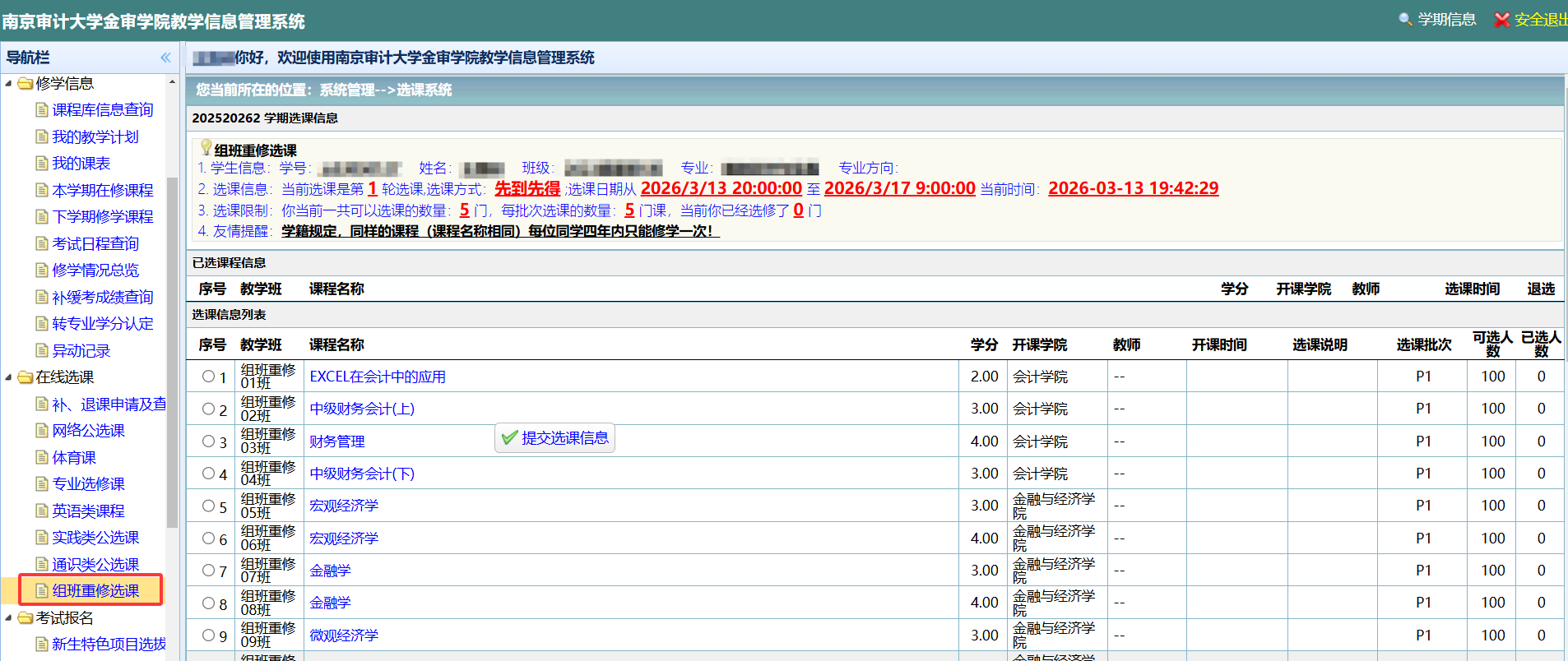Collapse the 在线选课 tree node arrow
Viewport: 1568px width, 661px height.
(8, 377)
